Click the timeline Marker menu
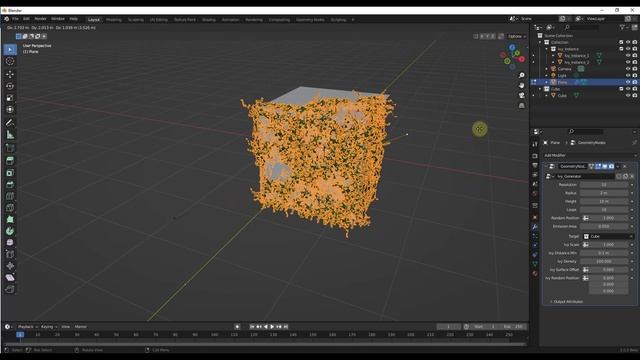Screen dimensions: 640x360 (80, 327)
